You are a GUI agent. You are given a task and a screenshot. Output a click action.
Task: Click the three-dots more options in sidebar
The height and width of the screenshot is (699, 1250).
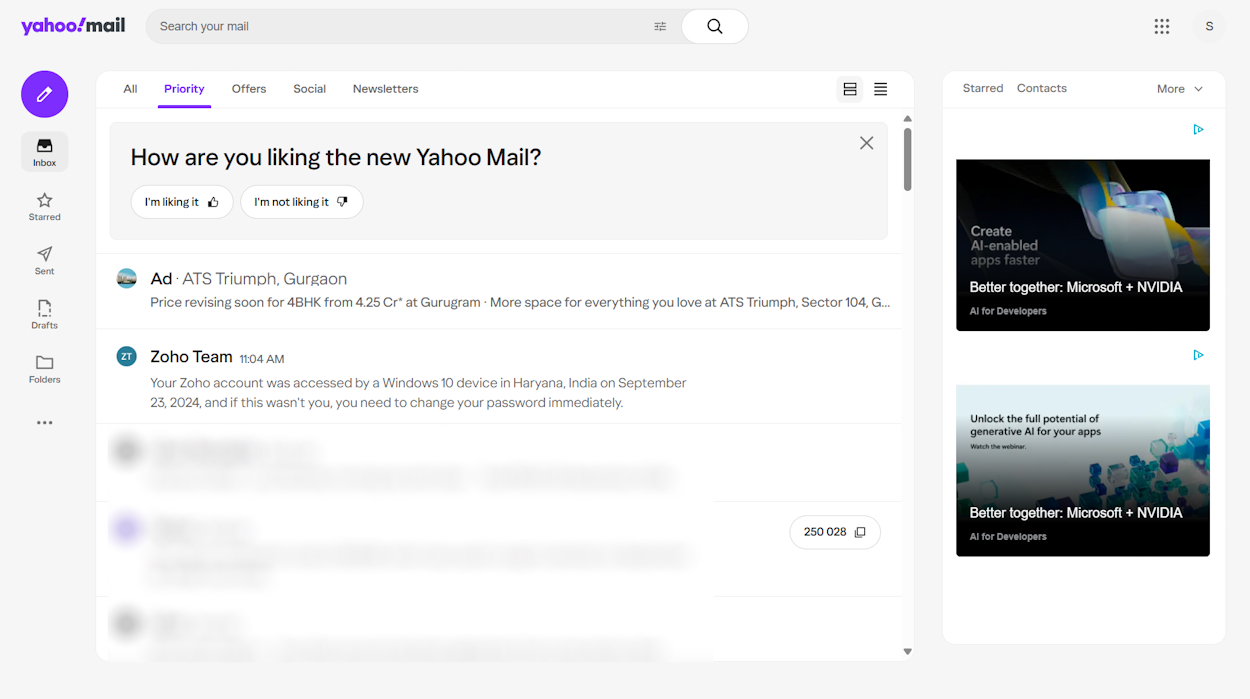(x=44, y=422)
